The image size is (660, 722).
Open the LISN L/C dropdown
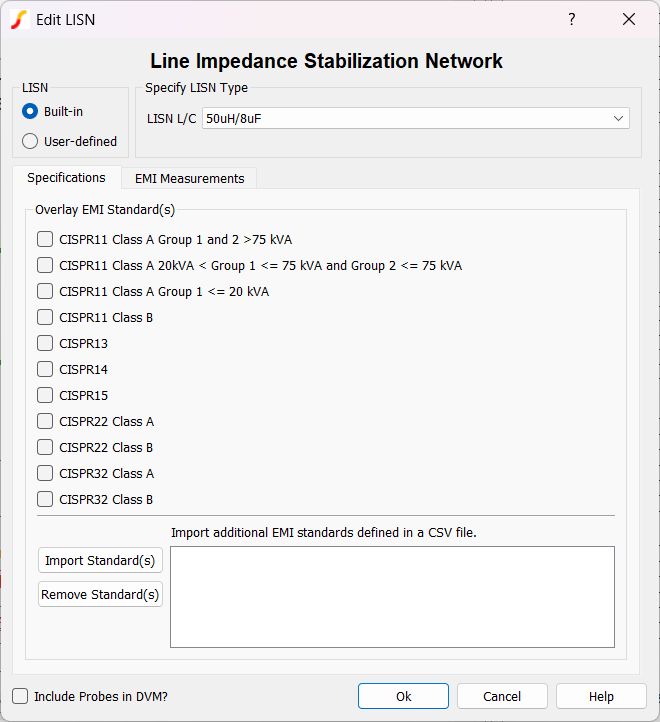tap(416, 118)
